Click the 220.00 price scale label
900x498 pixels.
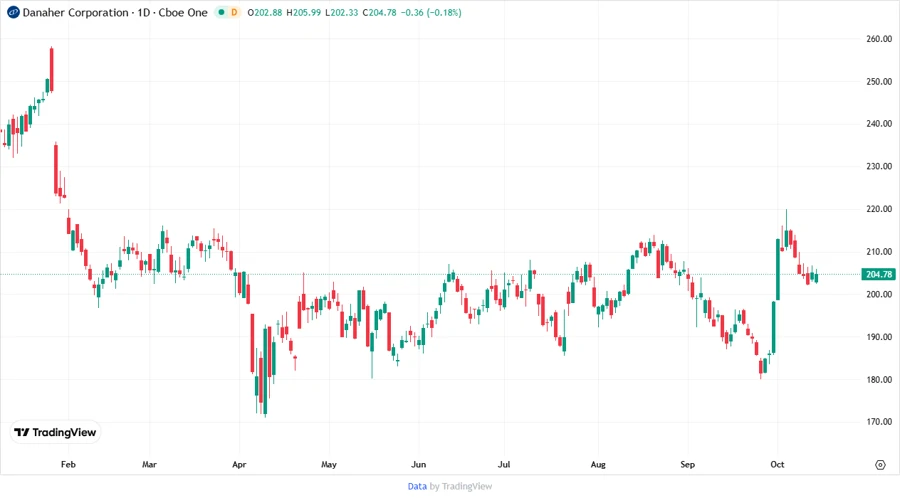tap(878, 209)
